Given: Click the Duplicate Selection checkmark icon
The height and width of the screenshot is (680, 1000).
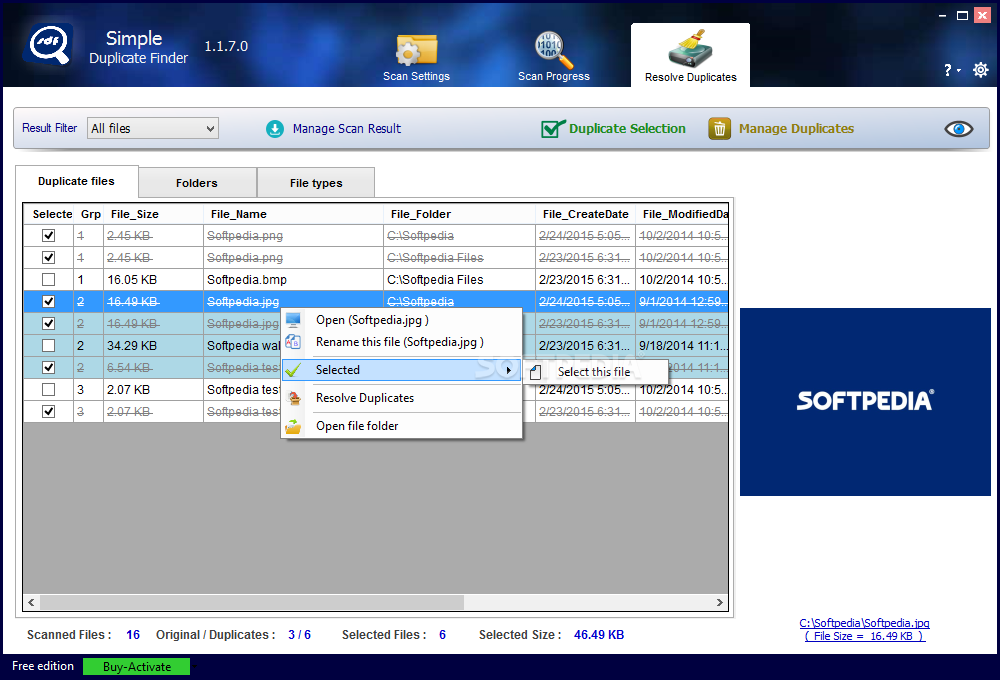Looking at the screenshot, I should [553, 129].
